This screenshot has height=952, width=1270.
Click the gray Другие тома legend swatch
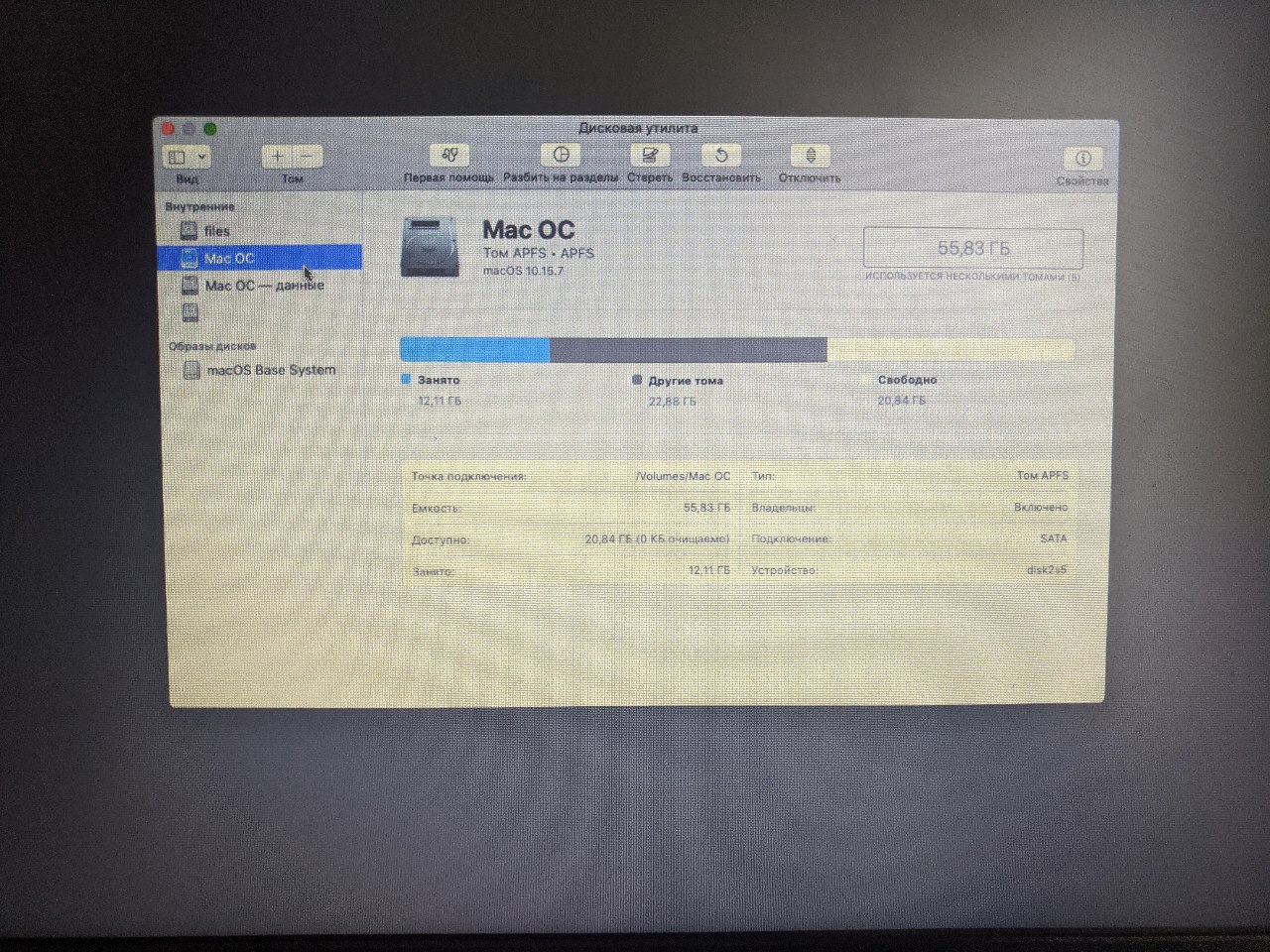(637, 380)
